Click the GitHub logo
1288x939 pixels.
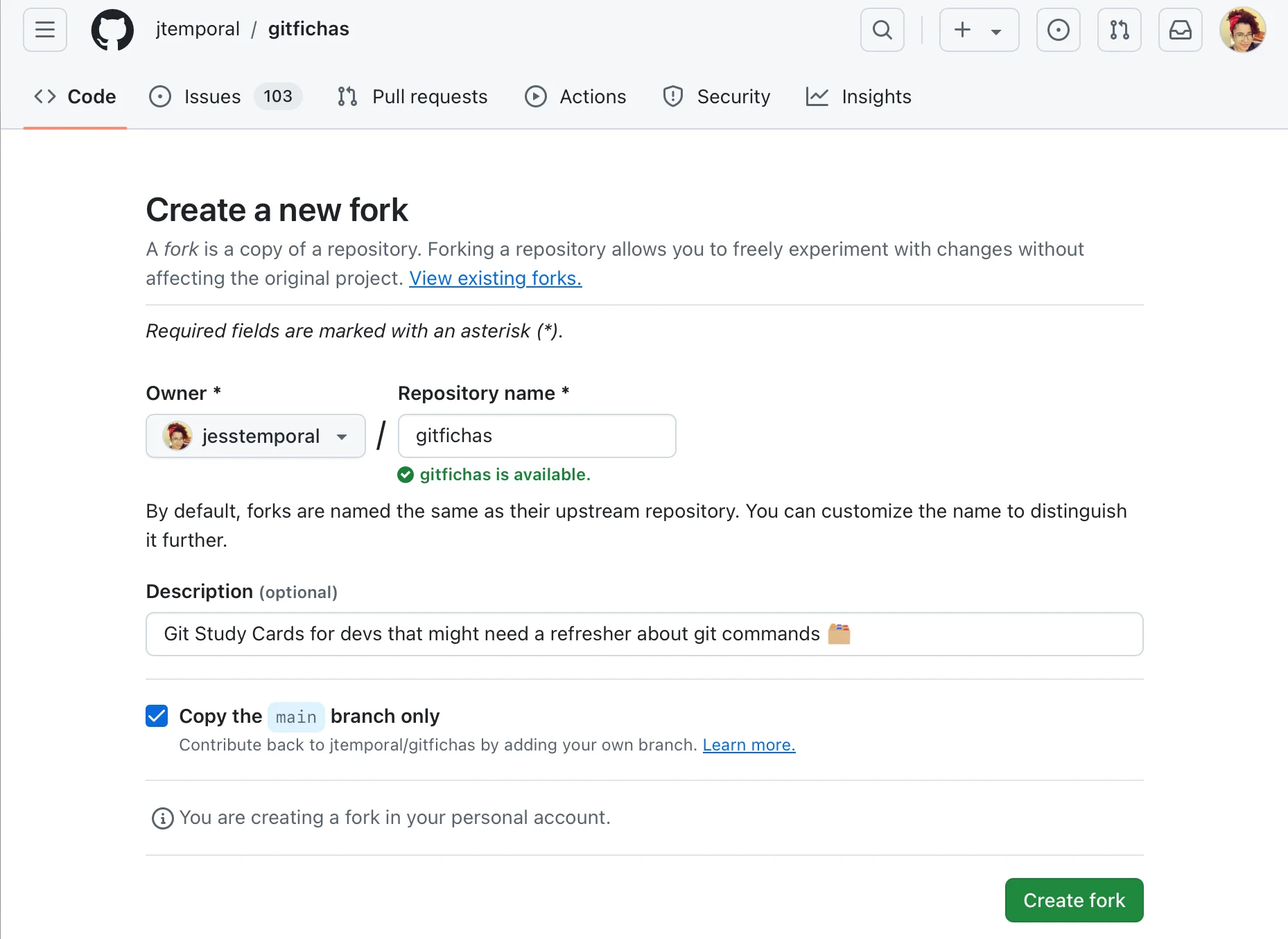pos(112,30)
